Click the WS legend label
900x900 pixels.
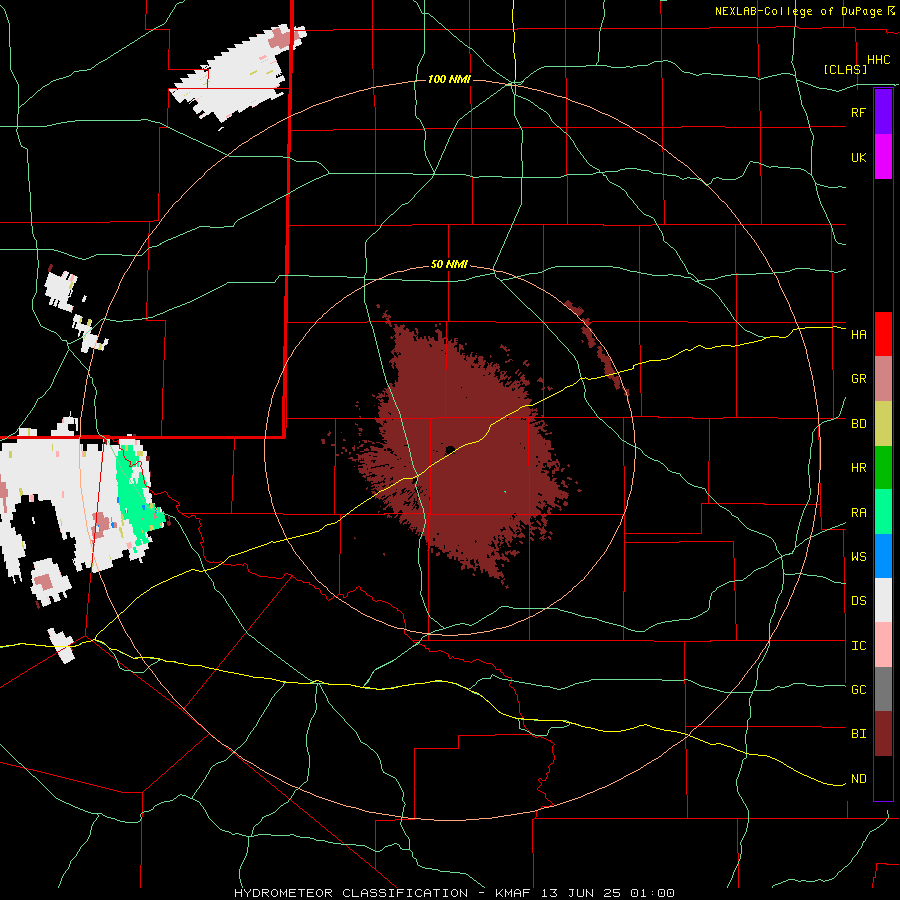coord(858,557)
